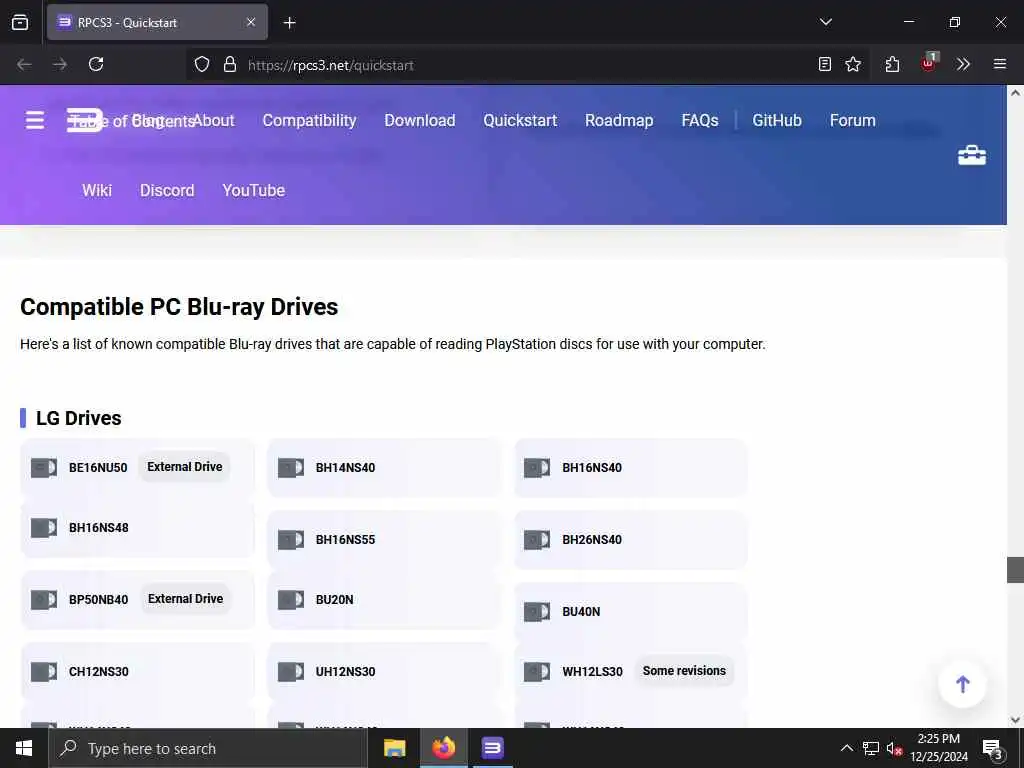
Task: Go back with the browser back arrow
Action: click(24, 64)
